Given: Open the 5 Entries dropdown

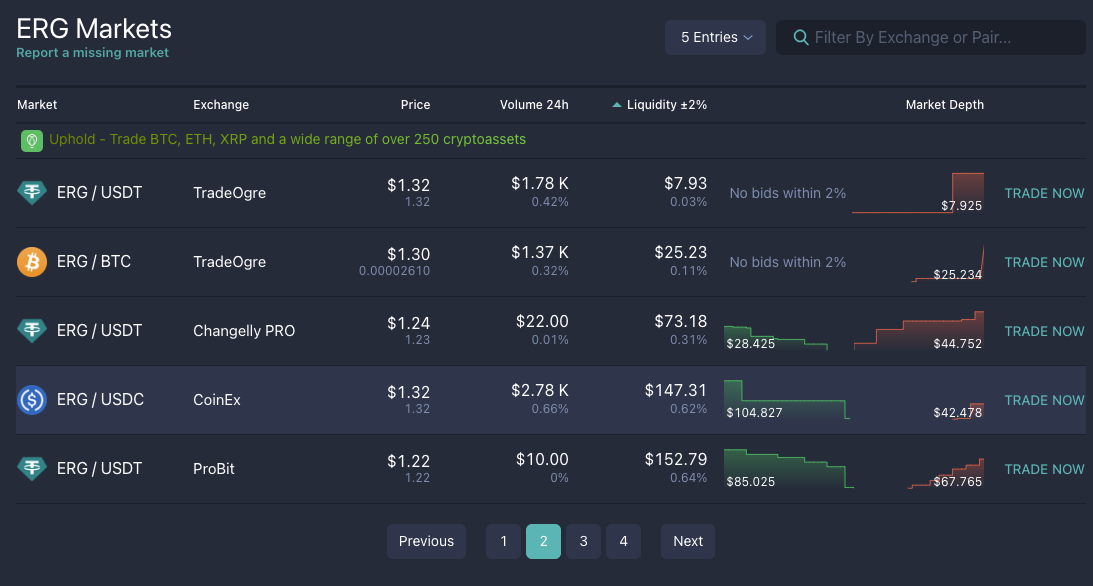Looking at the screenshot, I should click(715, 38).
